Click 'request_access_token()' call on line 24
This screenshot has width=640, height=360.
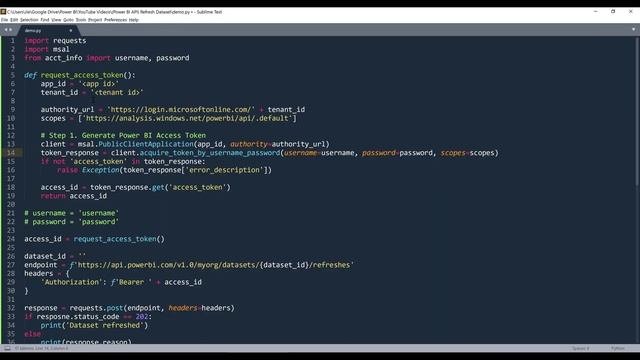click(x=119, y=239)
